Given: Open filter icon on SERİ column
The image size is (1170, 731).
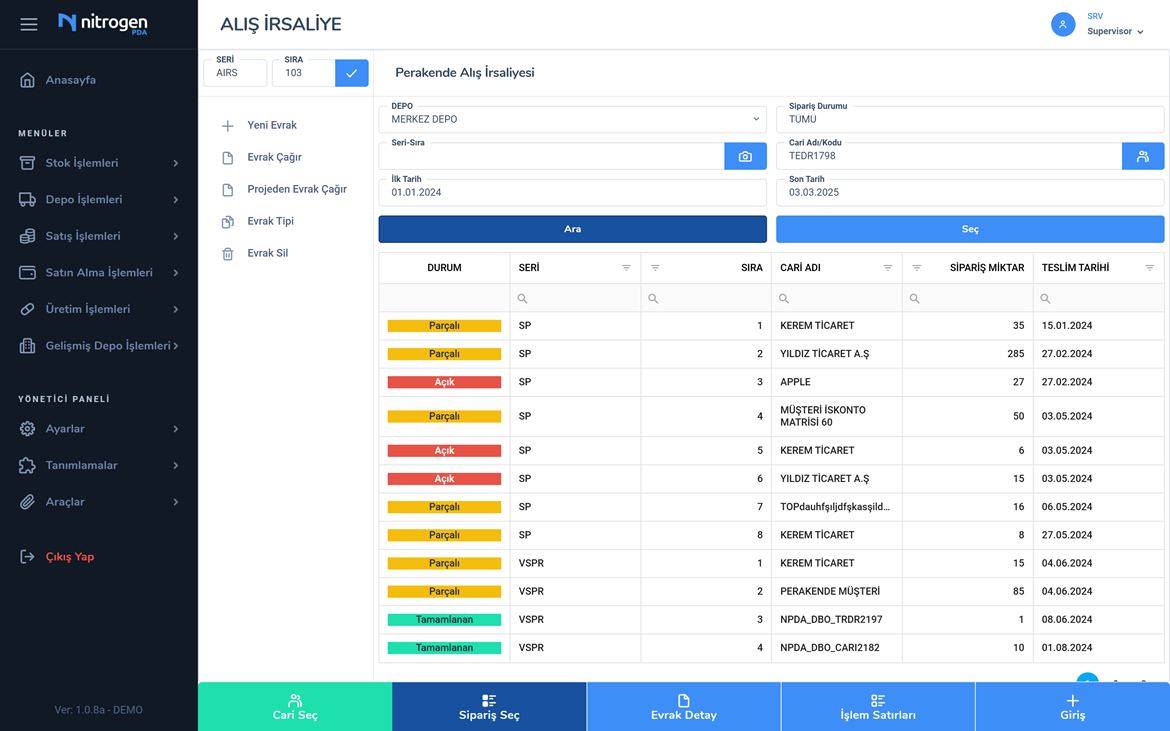Looking at the screenshot, I should 626,268.
